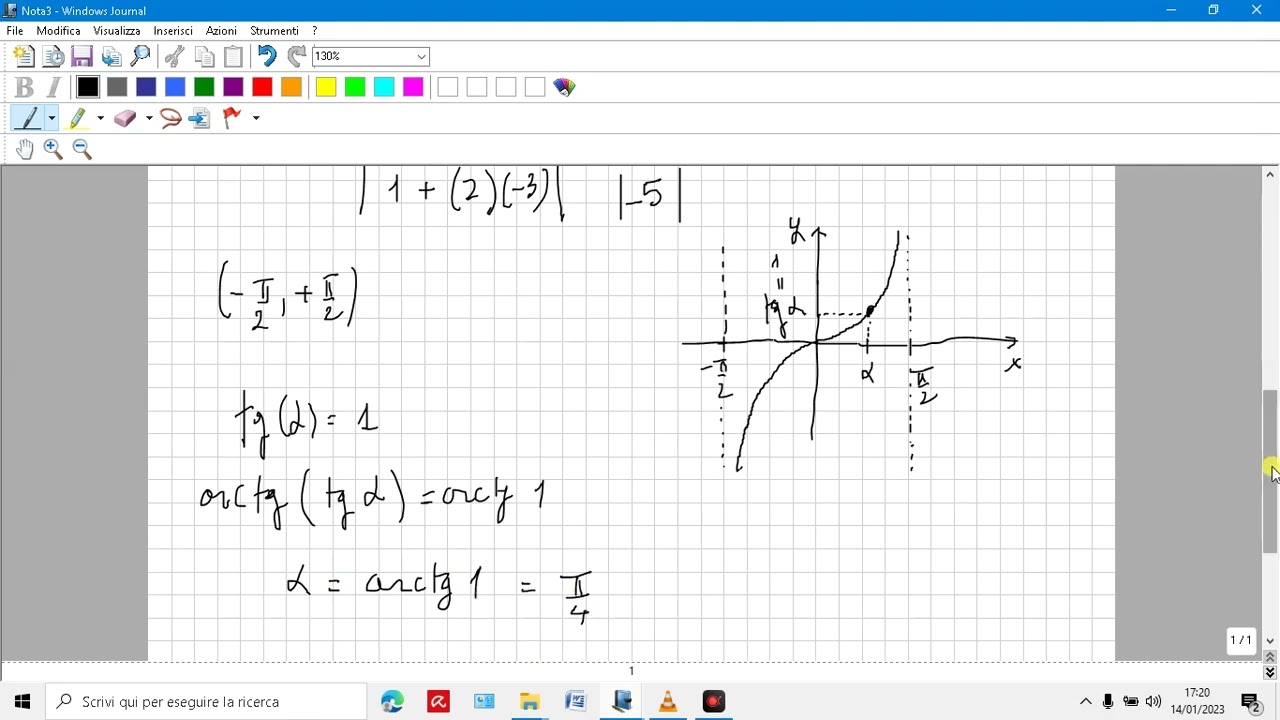Click the Import icon in the toolbar
1280x720 pixels.
(111, 56)
